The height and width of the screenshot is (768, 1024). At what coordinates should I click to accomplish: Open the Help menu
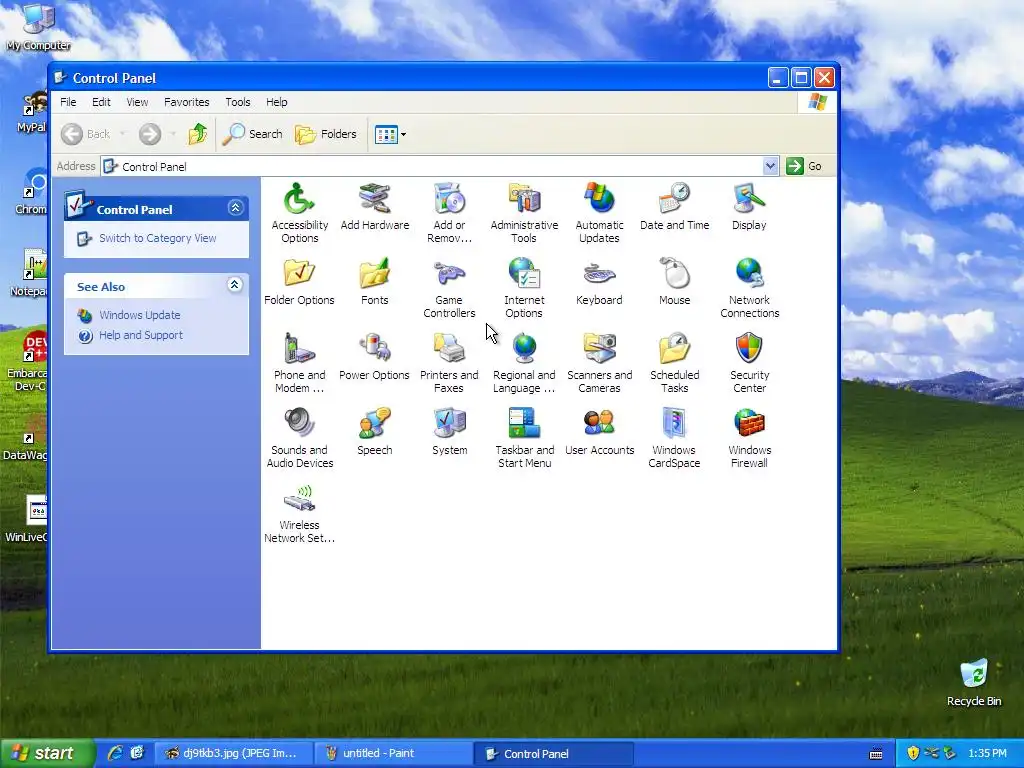click(277, 102)
